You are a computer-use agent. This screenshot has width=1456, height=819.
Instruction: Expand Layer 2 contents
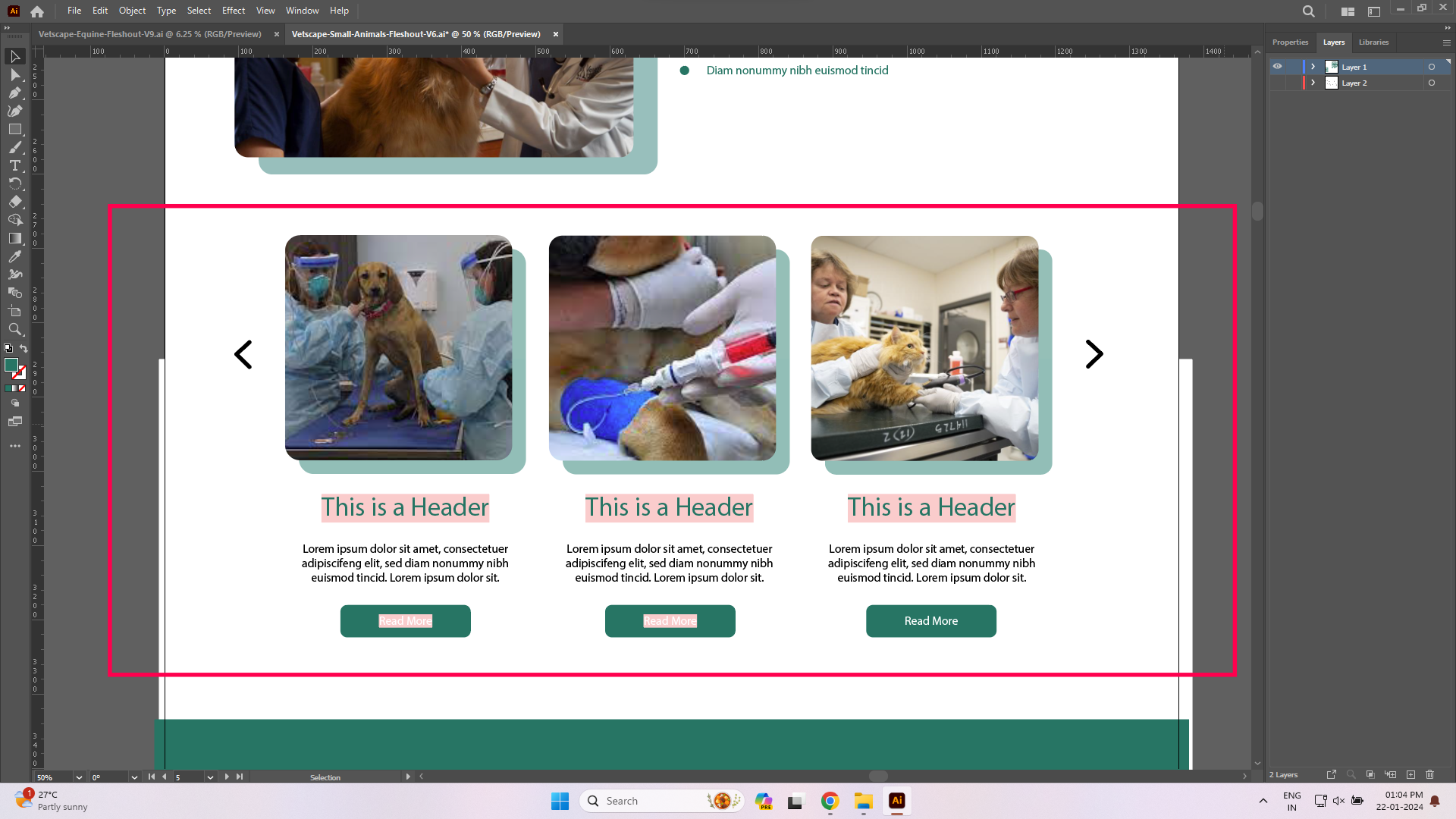(1313, 83)
